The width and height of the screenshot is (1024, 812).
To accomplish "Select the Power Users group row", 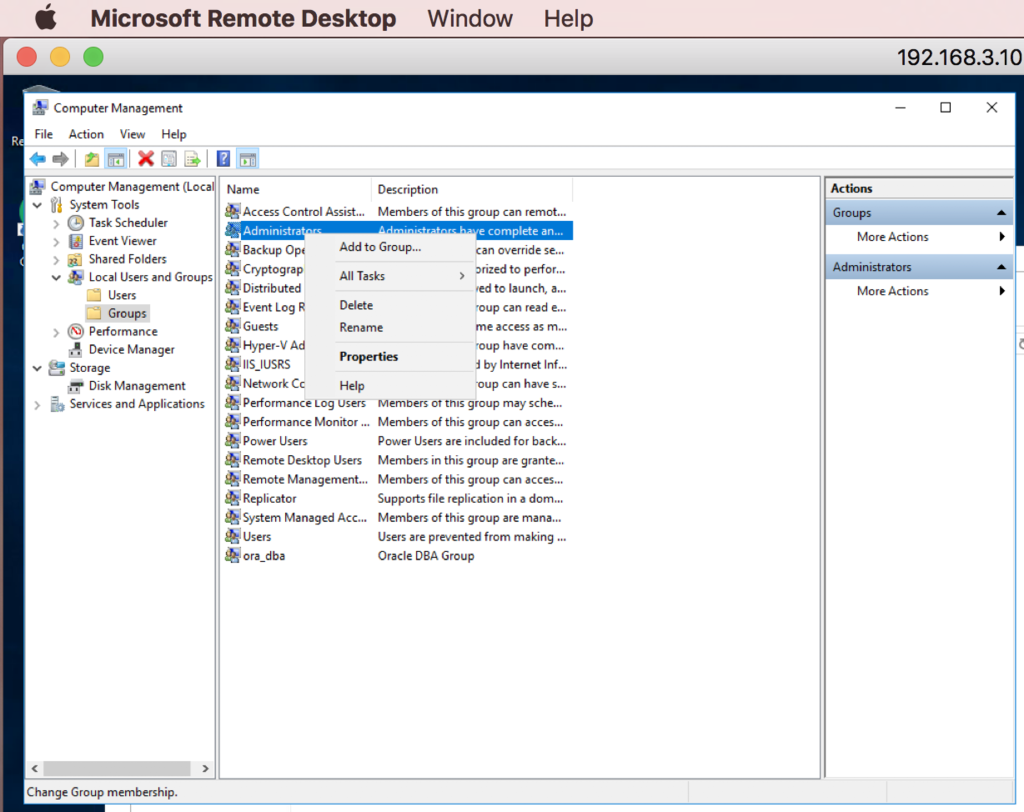I will (397, 441).
